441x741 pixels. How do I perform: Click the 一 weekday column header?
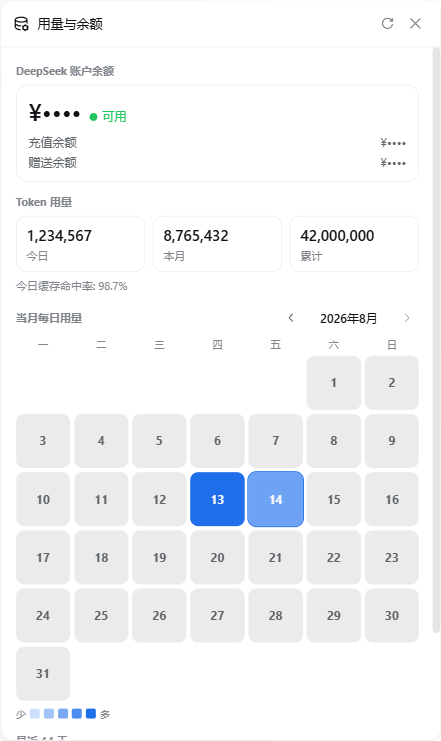click(x=43, y=345)
